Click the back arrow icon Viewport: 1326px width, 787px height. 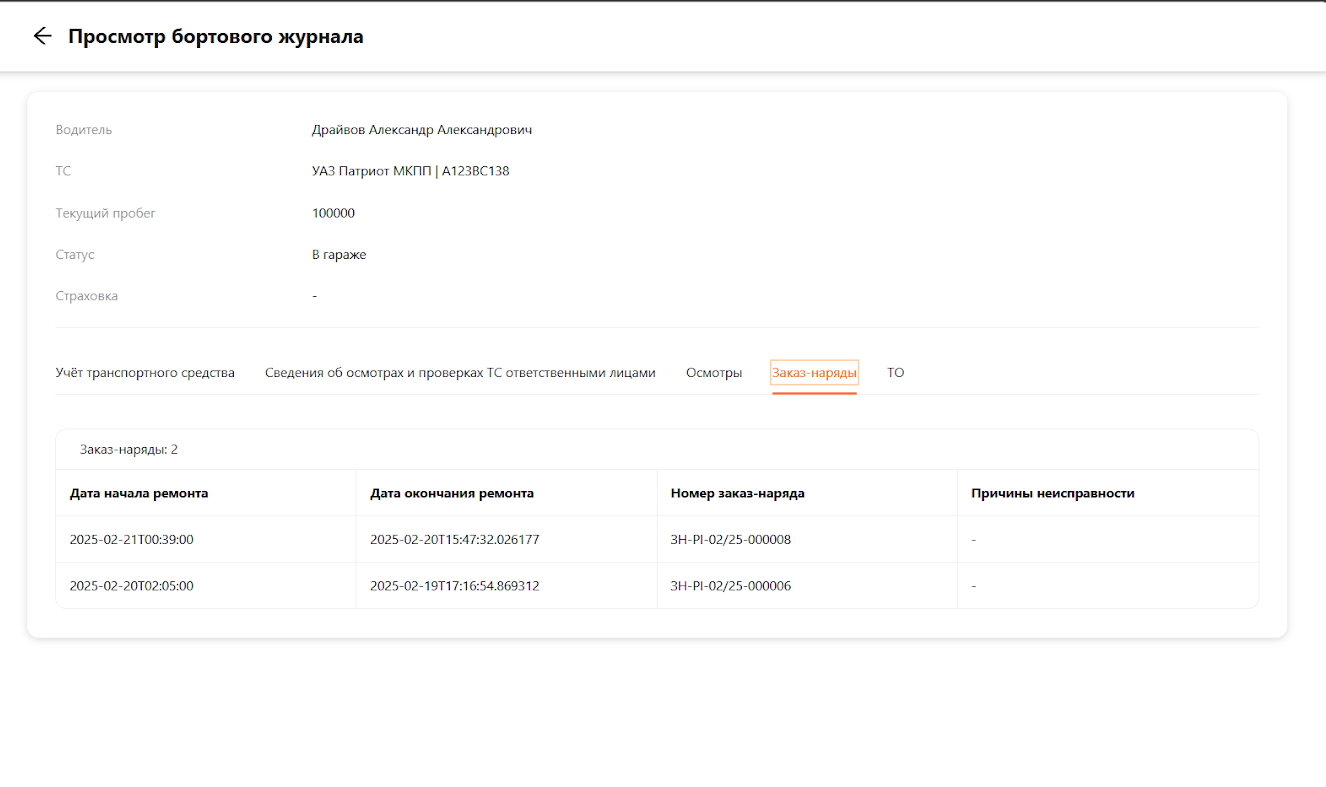(42, 36)
